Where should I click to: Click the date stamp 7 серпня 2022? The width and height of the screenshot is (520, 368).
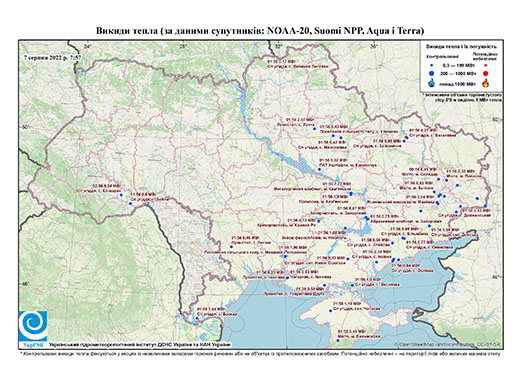53,57
